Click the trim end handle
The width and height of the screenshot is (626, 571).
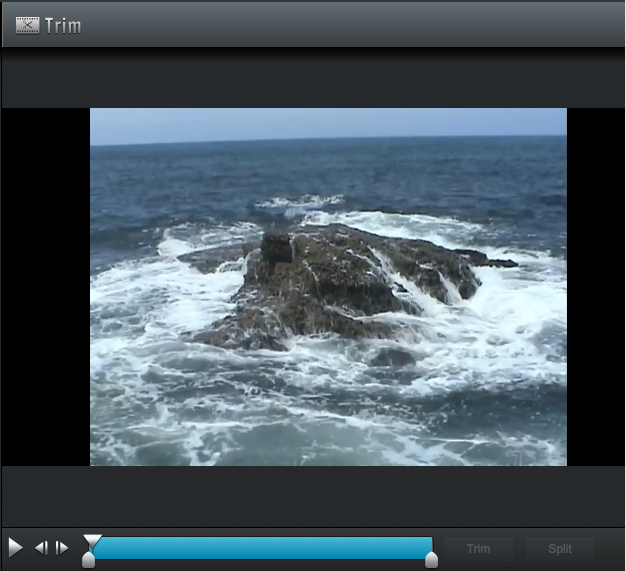431,561
